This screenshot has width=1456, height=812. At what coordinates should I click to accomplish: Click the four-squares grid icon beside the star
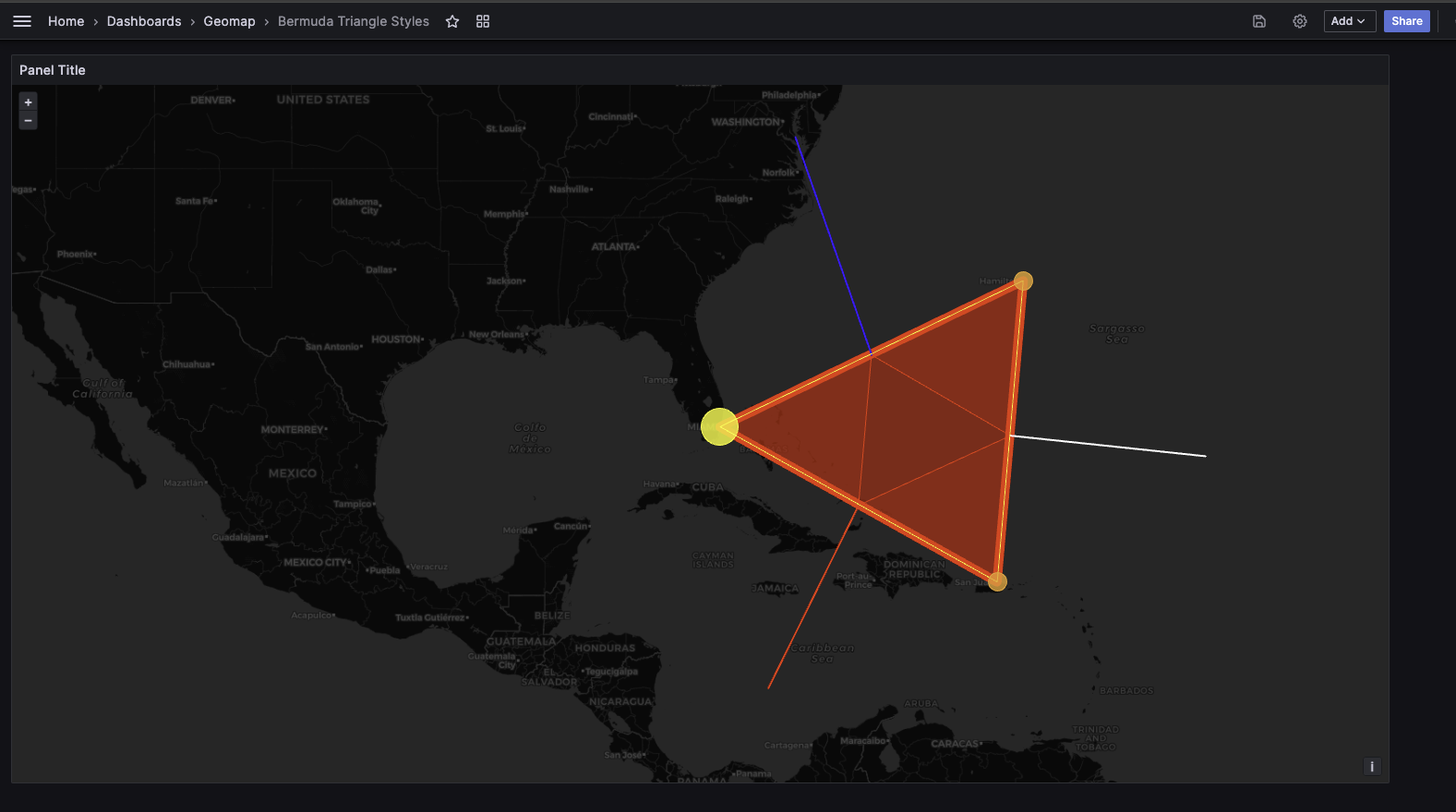[x=483, y=21]
